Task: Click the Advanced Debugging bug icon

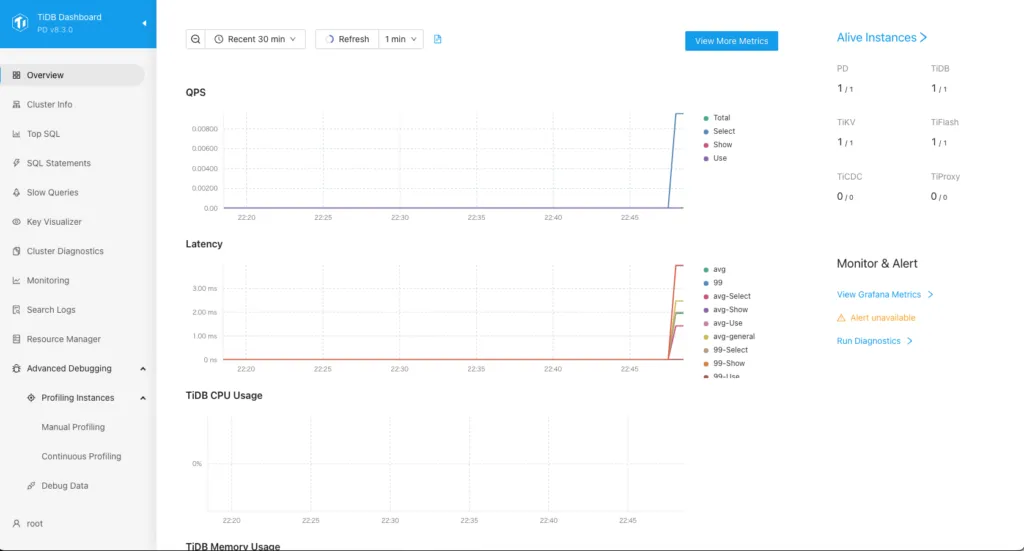Action: coord(16,368)
